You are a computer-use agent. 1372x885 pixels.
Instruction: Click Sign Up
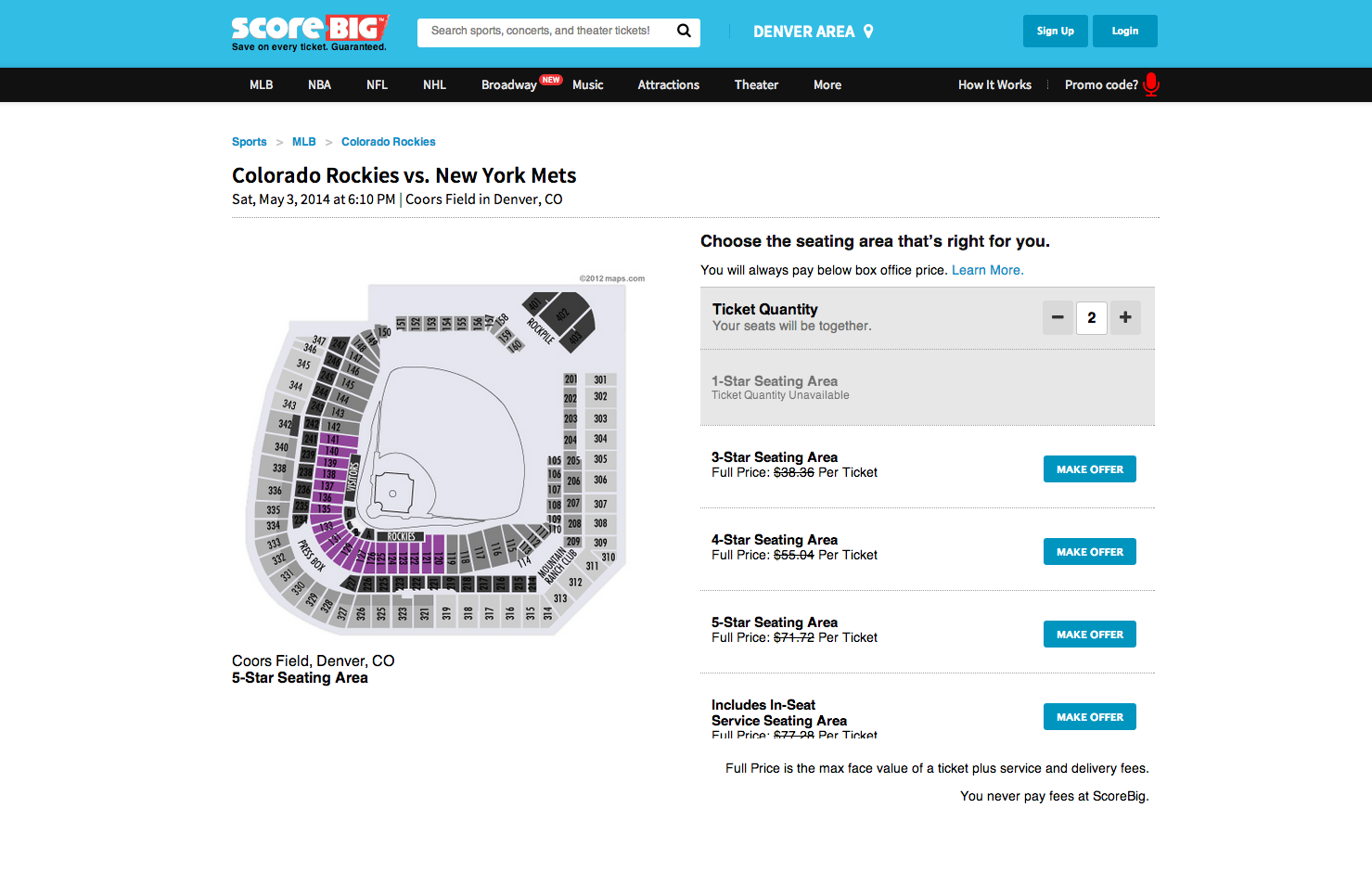click(1055, 31)
